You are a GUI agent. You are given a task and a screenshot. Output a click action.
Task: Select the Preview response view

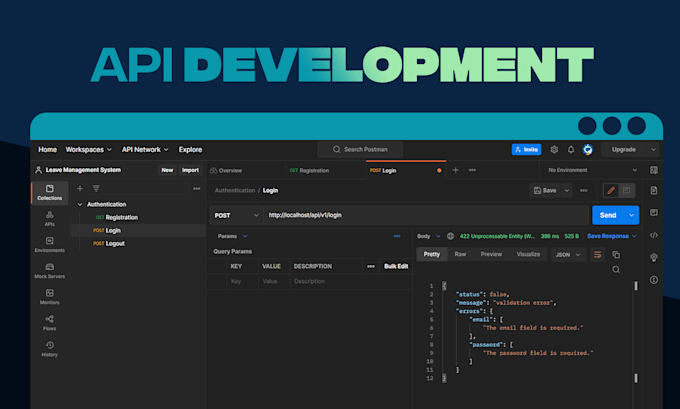491,255
